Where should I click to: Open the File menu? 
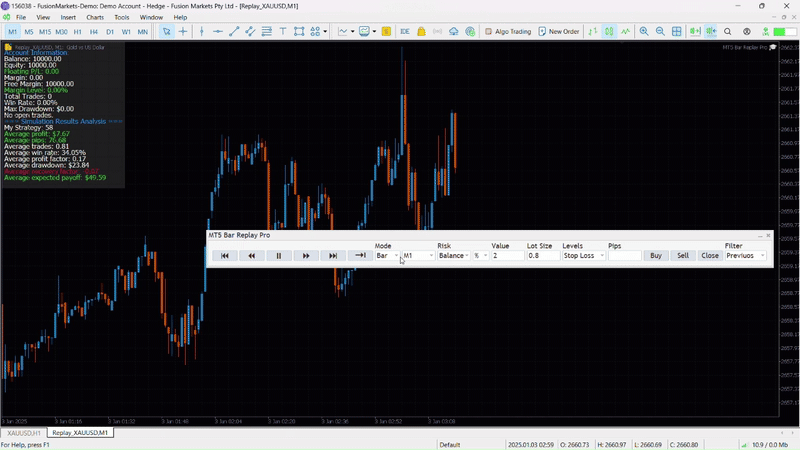tap(21, 17)
